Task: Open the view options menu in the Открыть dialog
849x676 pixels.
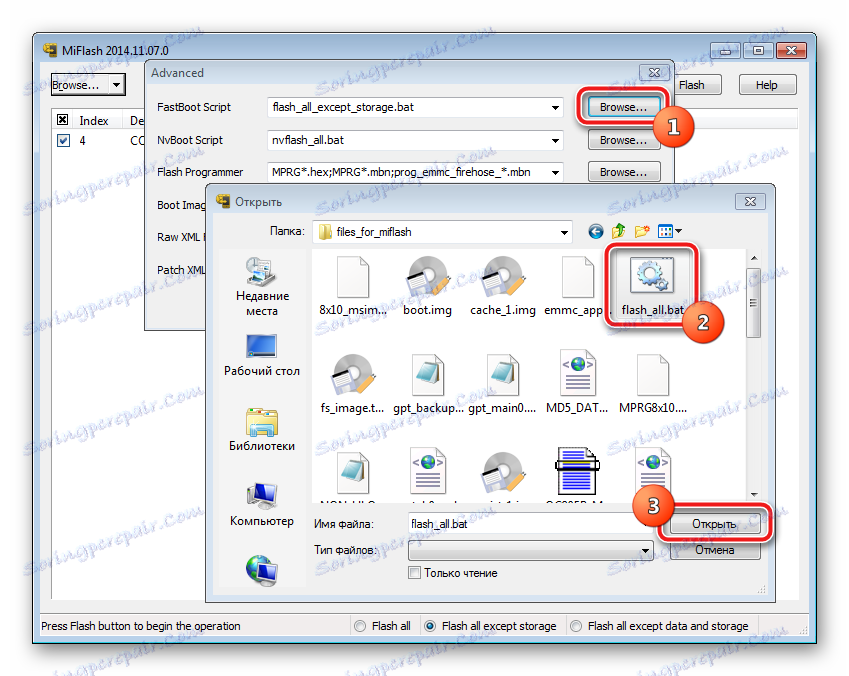Action: pyautogui.click(x=669, y=232)
